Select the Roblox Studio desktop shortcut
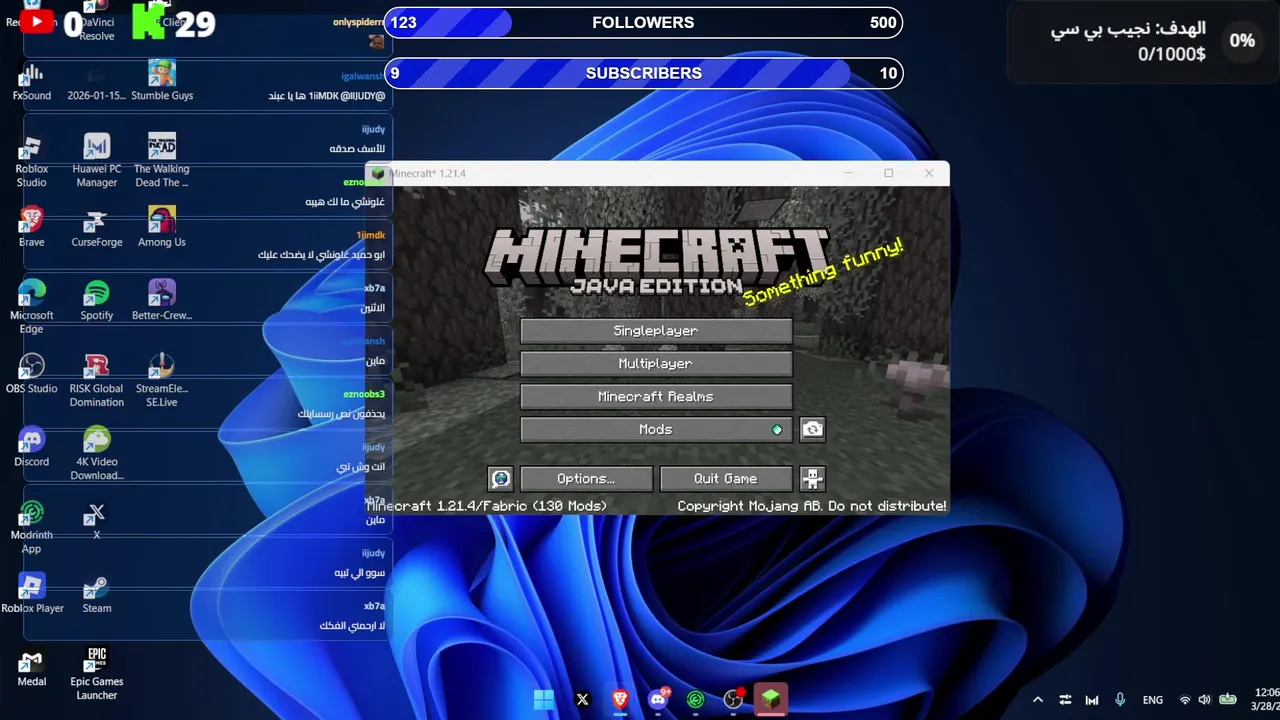1280x720 pixels. (x=32, y=162)
